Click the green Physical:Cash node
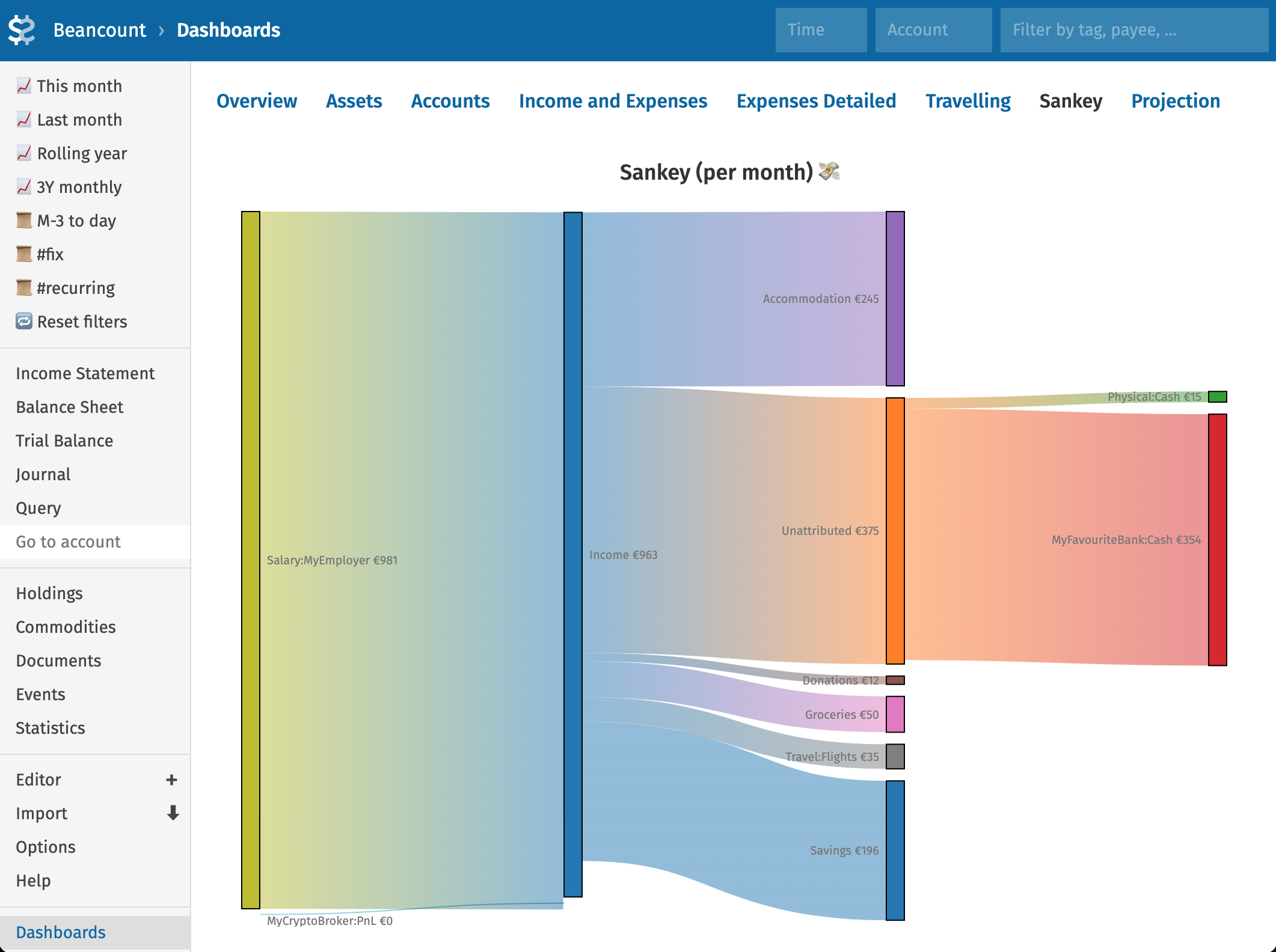The width and height of the screenshot is (1276, 952). 1218,397
